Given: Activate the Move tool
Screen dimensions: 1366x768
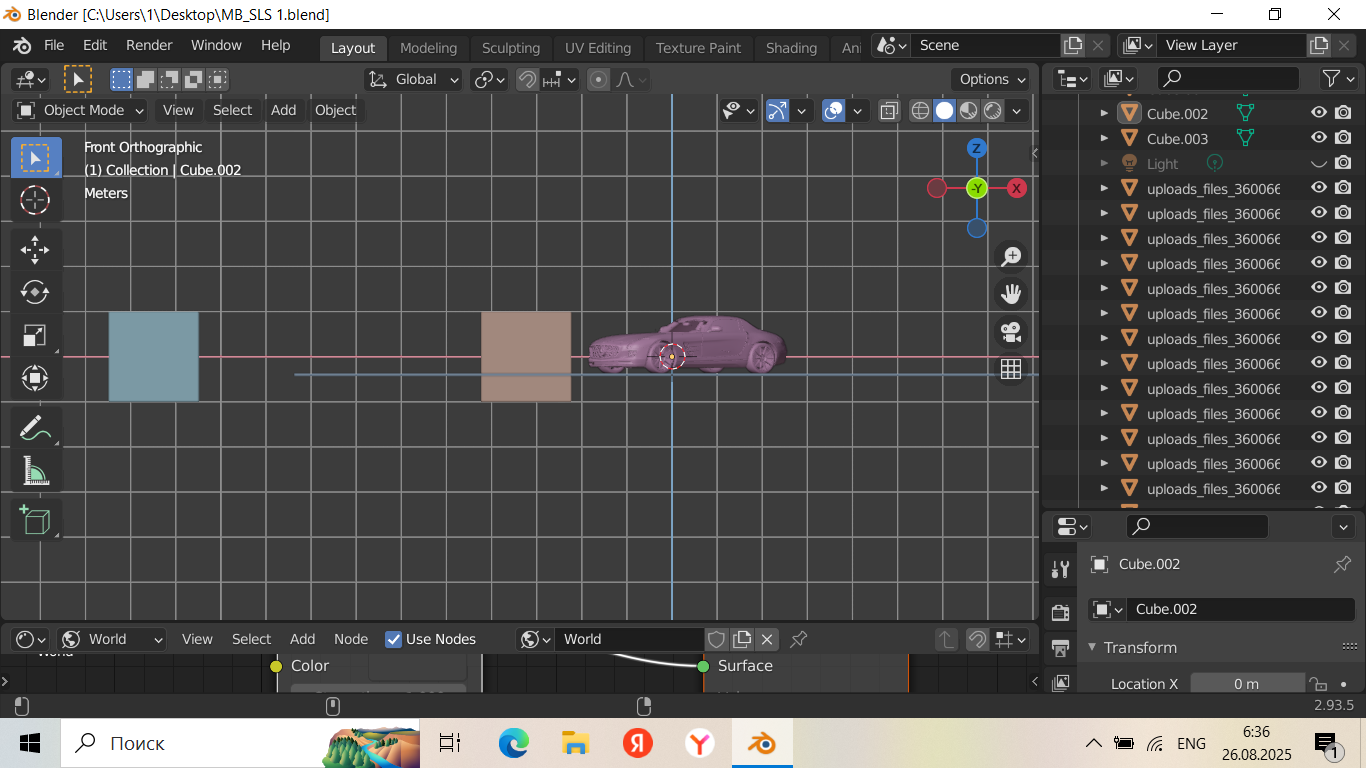Looking at the screenshot, I should tap(35, 249).
